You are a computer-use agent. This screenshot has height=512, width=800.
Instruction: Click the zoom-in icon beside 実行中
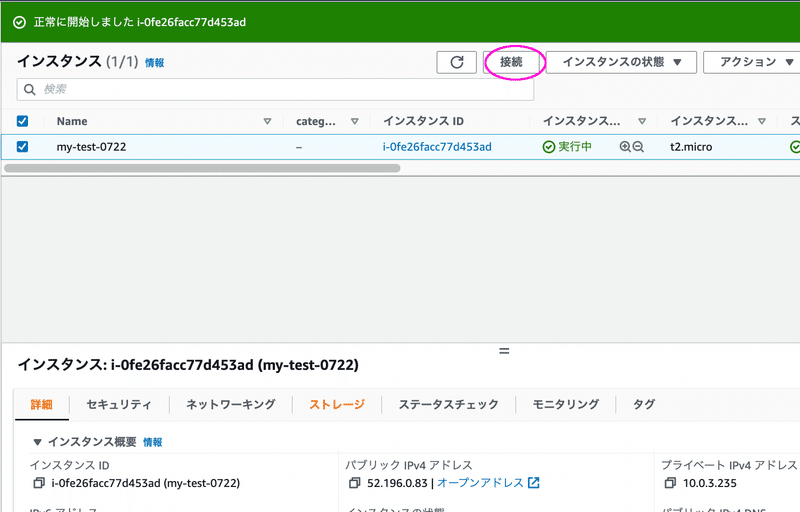625,147
